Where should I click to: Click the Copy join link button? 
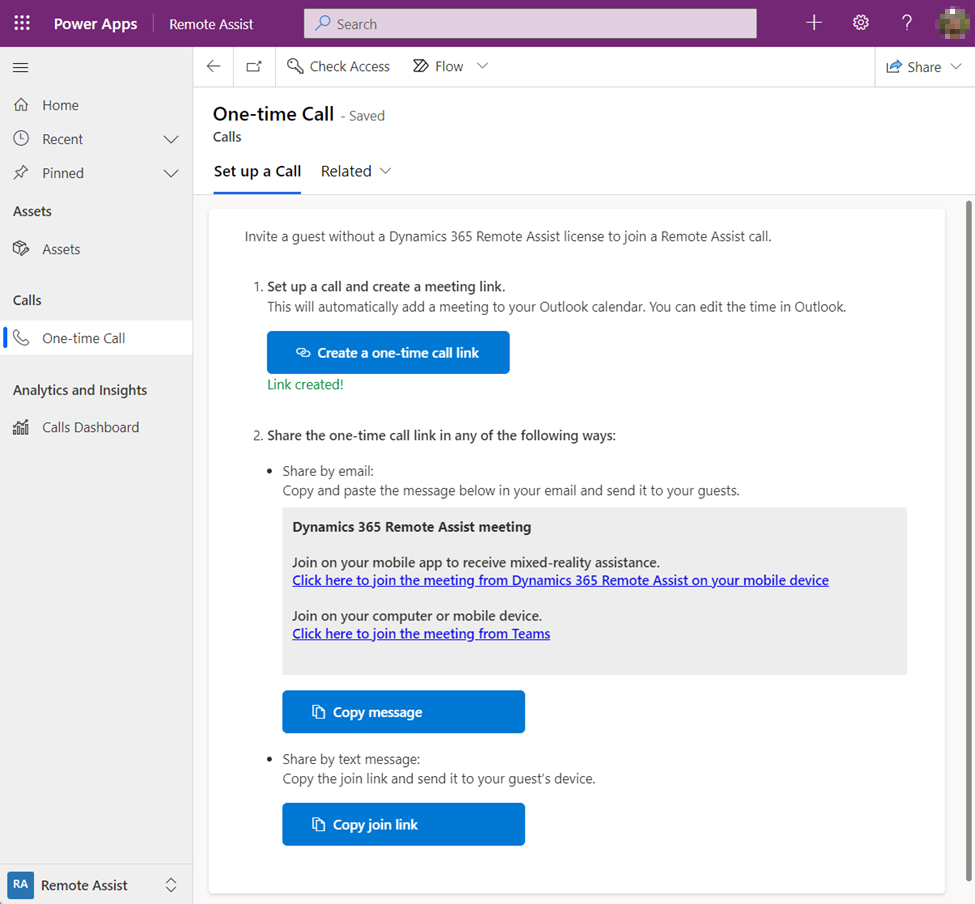404,824
